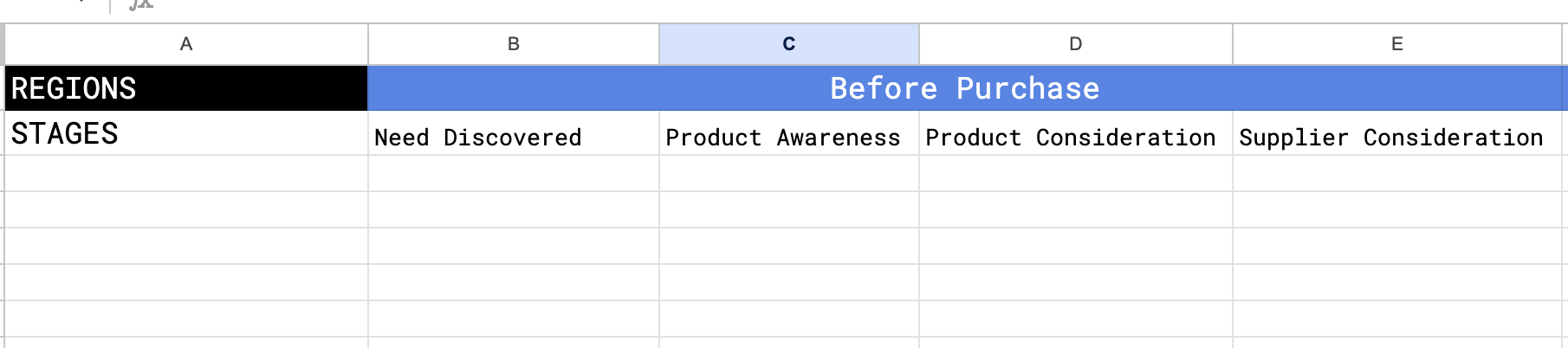Click the highlighted column C header
Image resolution: width=1568 pixels, height=348 pixels.
(788, 44)
